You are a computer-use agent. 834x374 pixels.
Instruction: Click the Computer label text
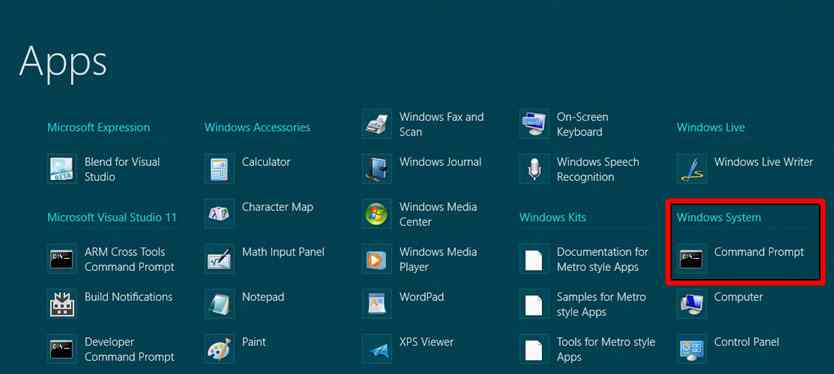coord(738,297)
